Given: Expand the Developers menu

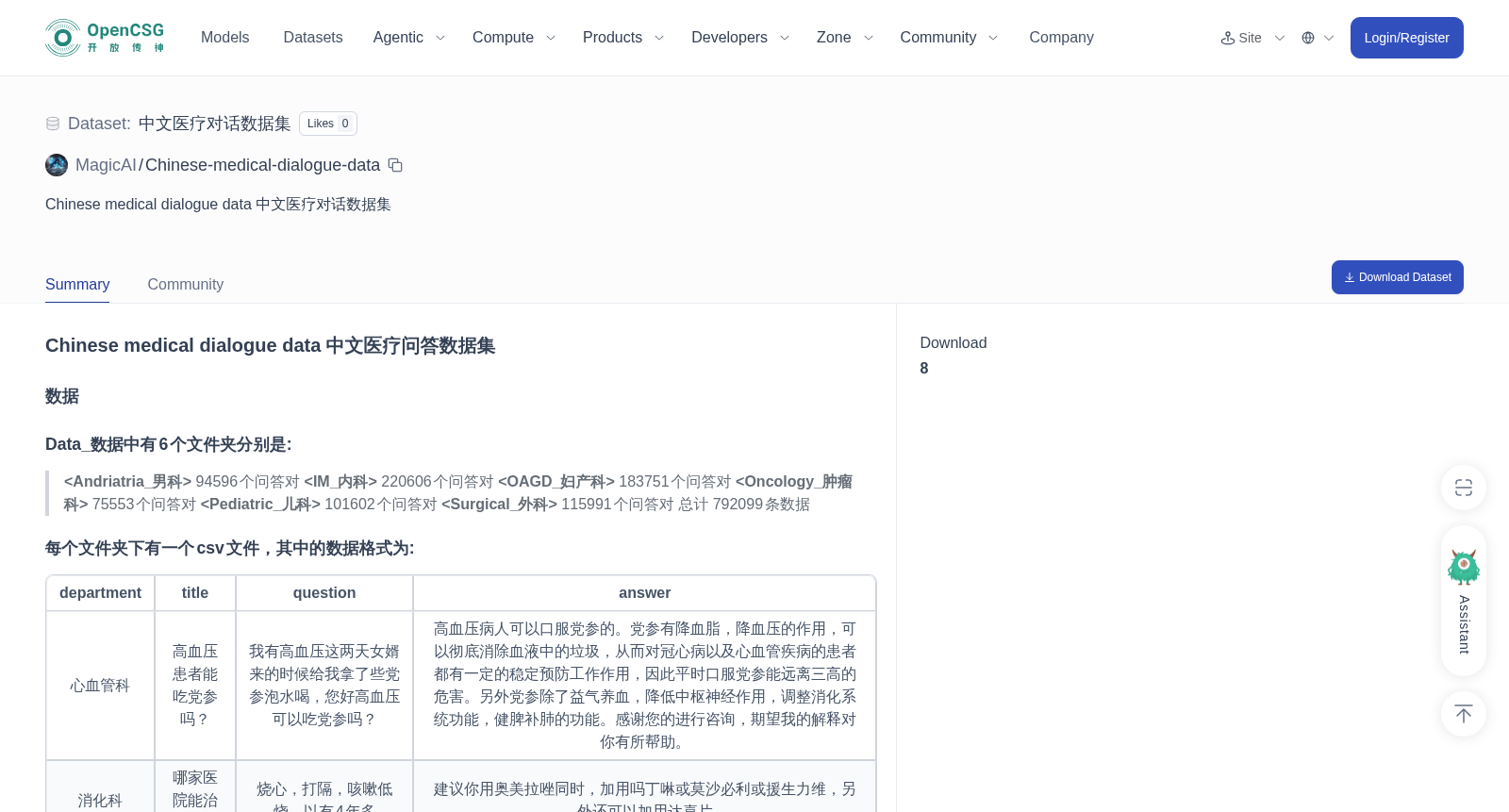Looking at the screenshot, I should [739, 38].
